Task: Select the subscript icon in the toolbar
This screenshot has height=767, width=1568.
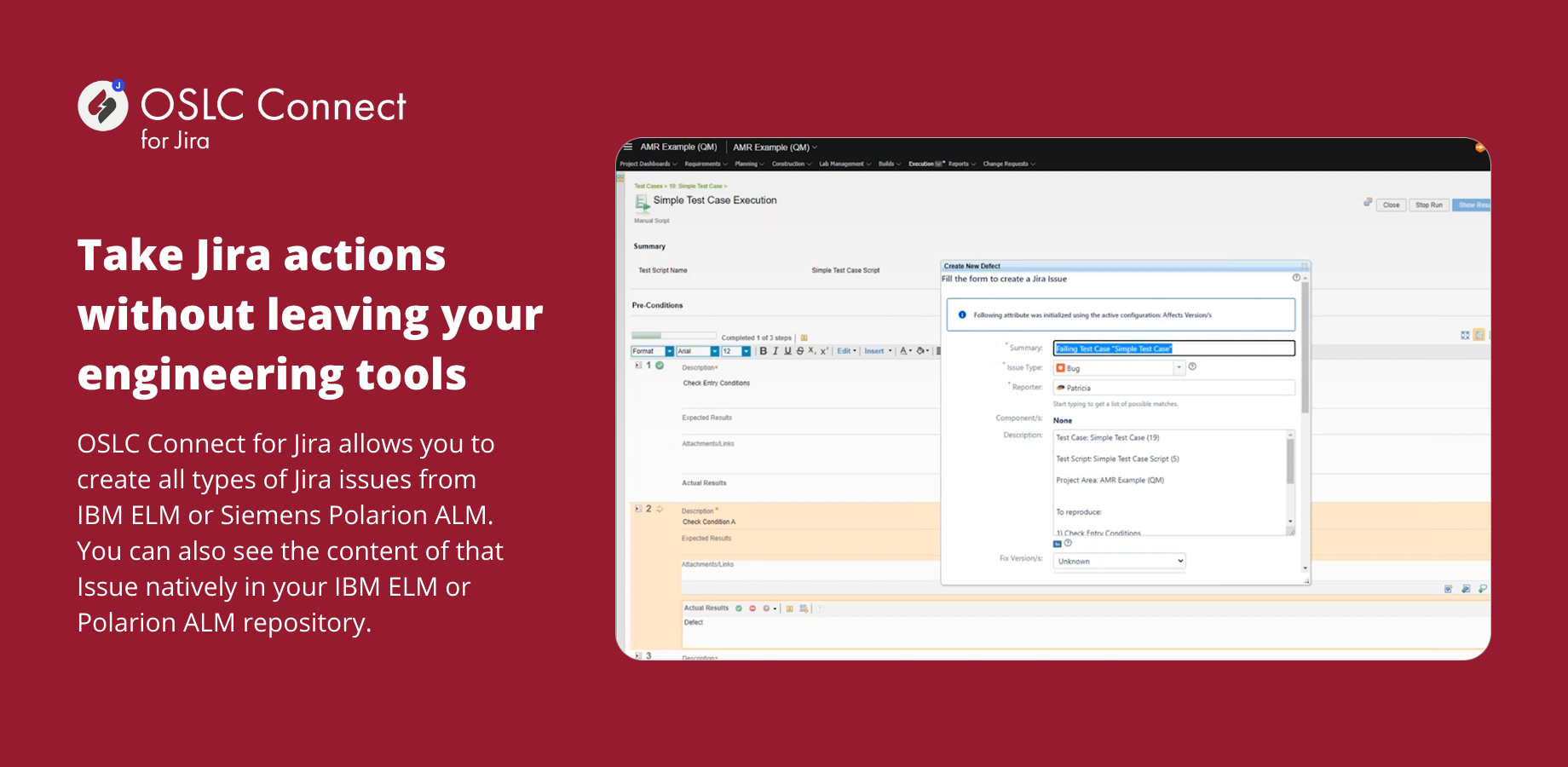Action: [812, 350]
